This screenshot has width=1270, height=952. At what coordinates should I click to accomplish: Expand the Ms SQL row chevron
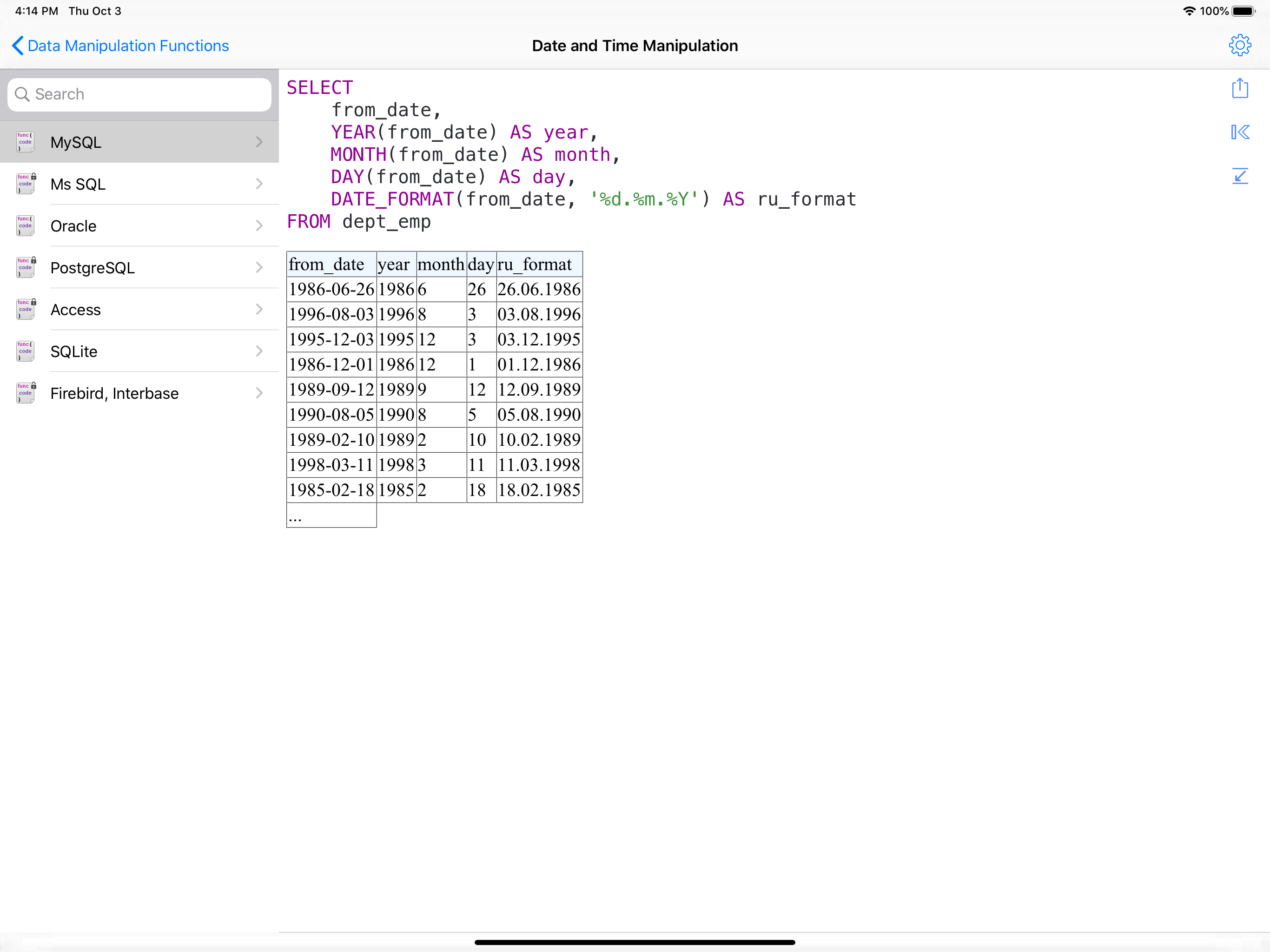[x=259, y=184]
